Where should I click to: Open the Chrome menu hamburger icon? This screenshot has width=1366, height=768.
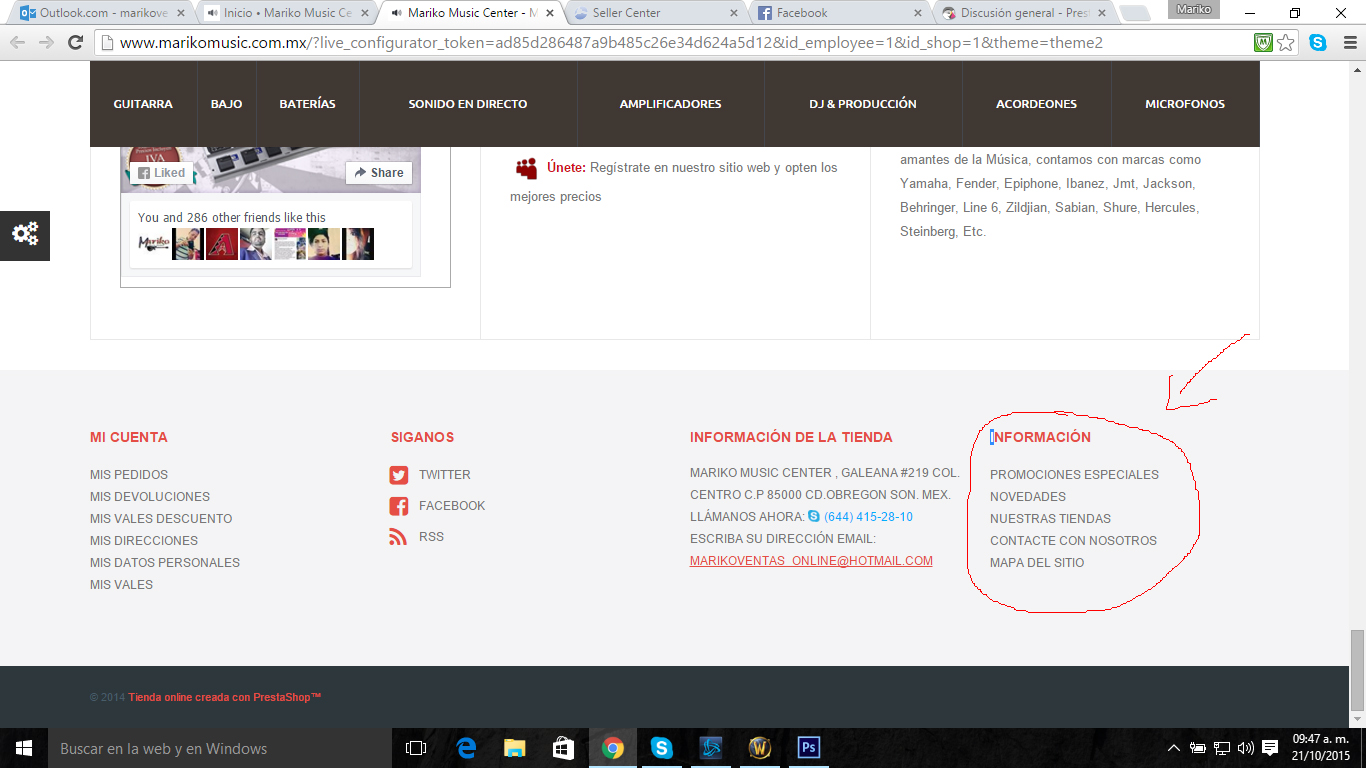point(1348,43)
